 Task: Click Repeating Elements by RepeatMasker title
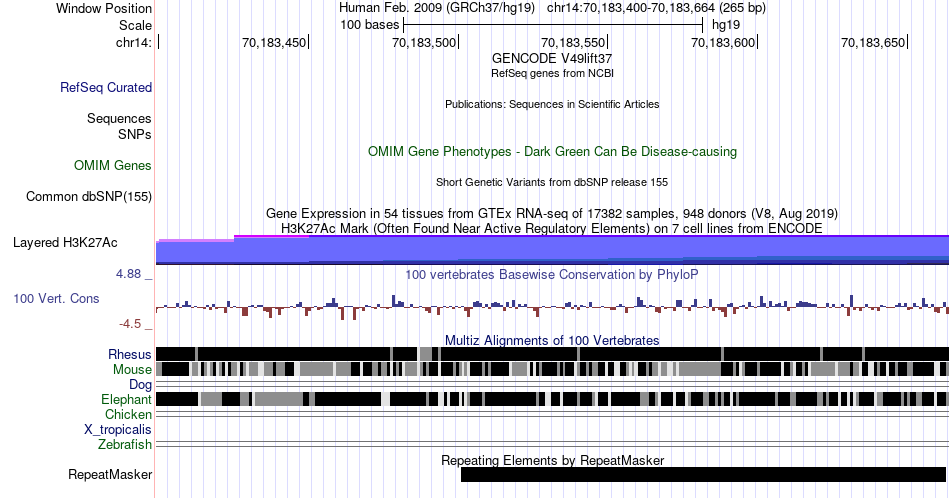552,460
